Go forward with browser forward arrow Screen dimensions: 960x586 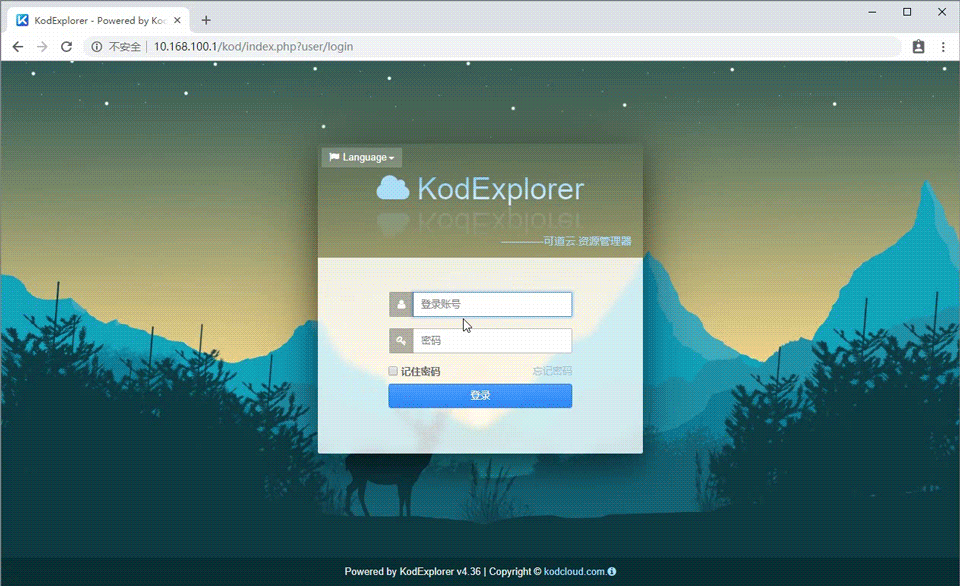click(x=42, y=47)
